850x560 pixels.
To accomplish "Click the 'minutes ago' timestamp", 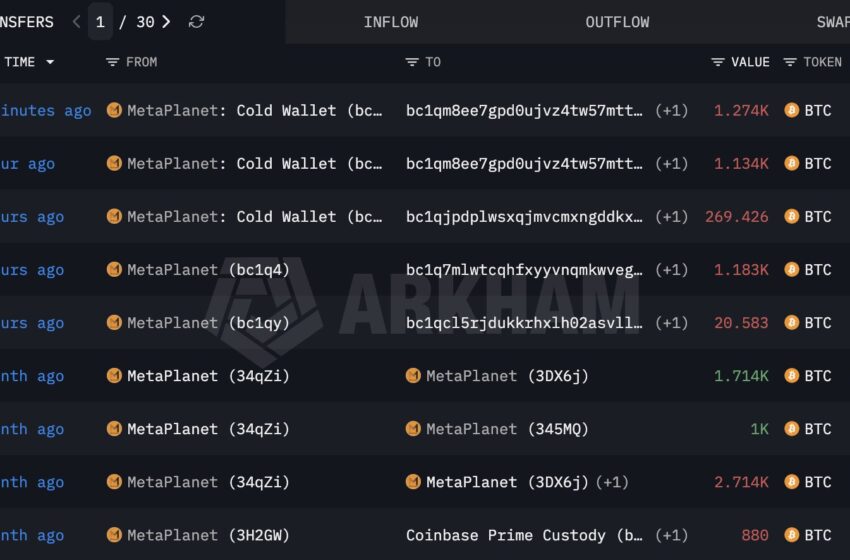I will (46, 111).
